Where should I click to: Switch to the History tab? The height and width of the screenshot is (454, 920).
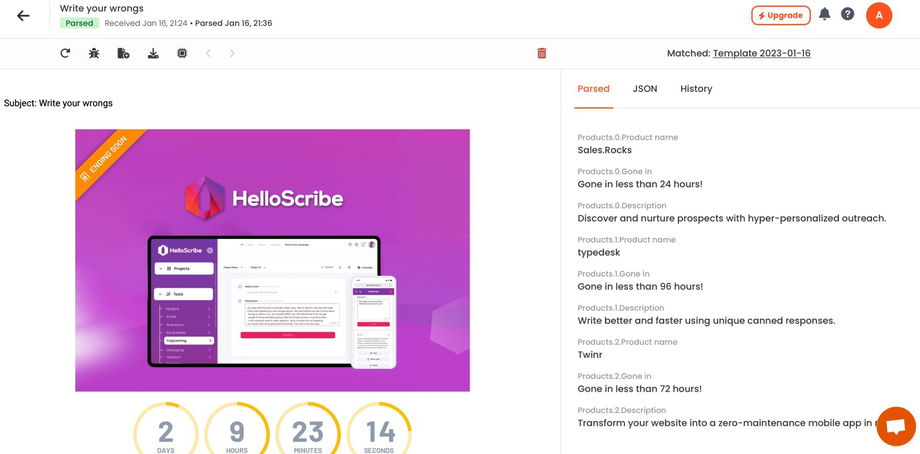[x=696, y=89]
